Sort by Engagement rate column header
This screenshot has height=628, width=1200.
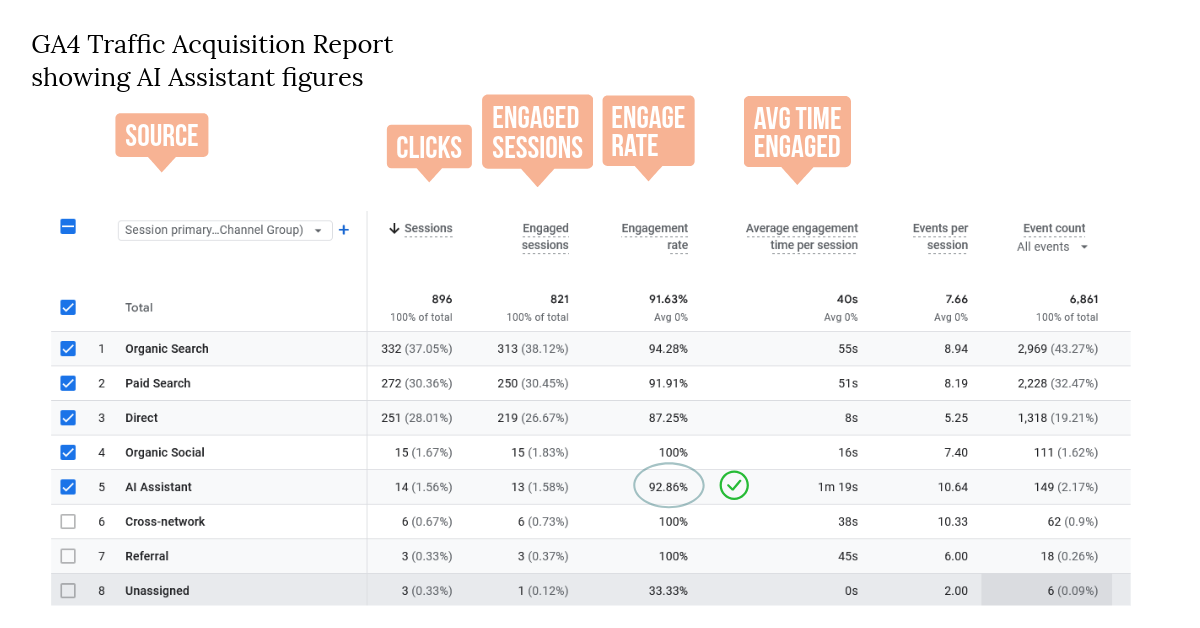click(655, 237)
